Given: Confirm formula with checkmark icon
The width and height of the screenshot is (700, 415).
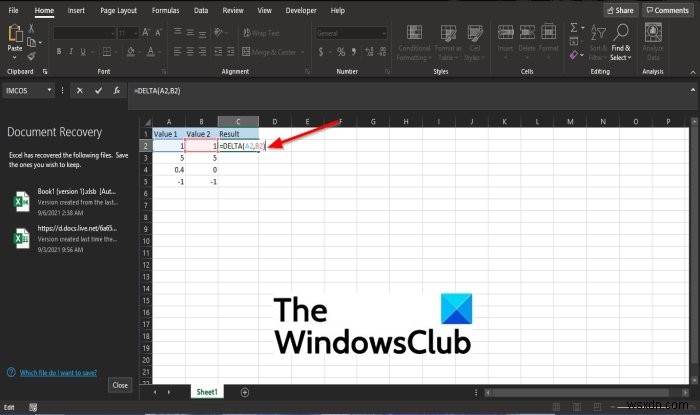Looking at the screenshot, I should (x=98, y=91).
